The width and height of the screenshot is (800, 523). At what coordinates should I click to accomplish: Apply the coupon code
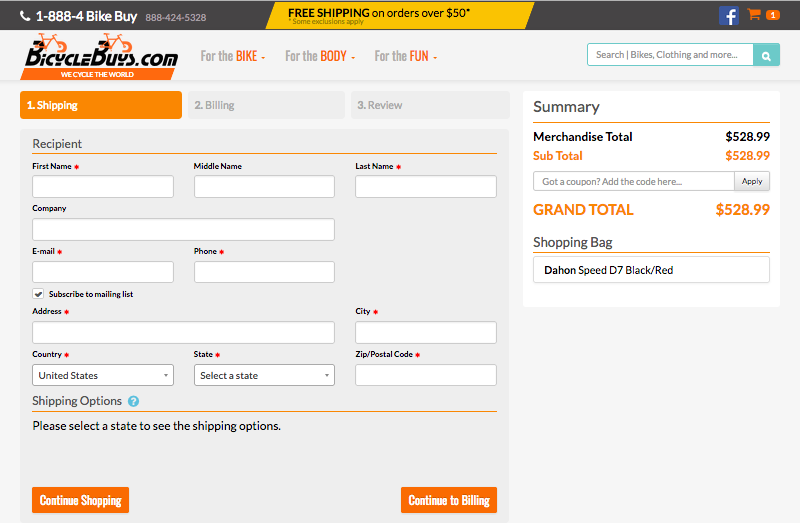pos(752,181)
